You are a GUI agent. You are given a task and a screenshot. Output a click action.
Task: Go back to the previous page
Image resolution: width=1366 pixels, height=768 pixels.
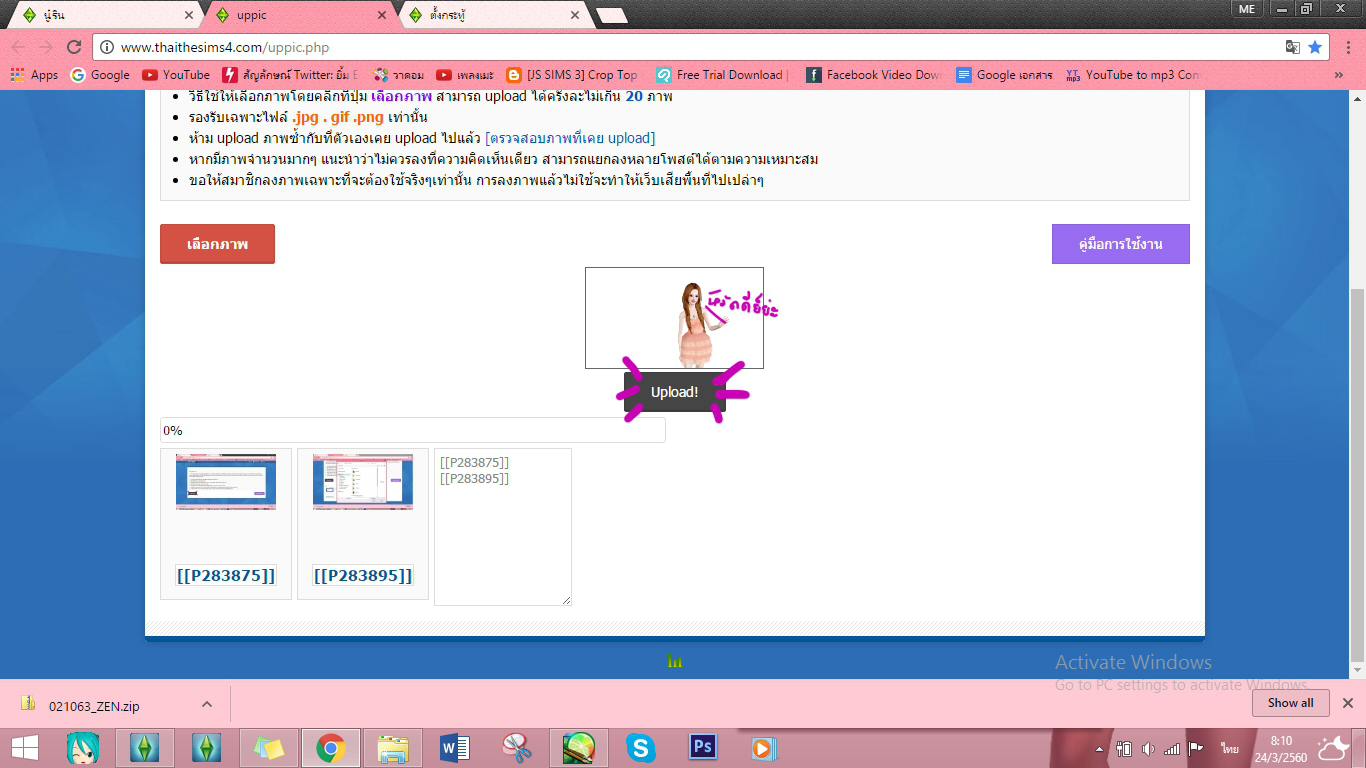pyautogui.click(x=18, y=47)
